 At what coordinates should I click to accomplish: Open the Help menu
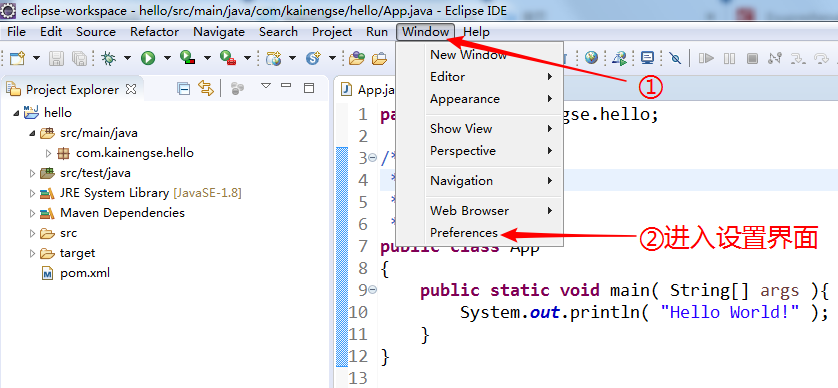coord(476,32)
